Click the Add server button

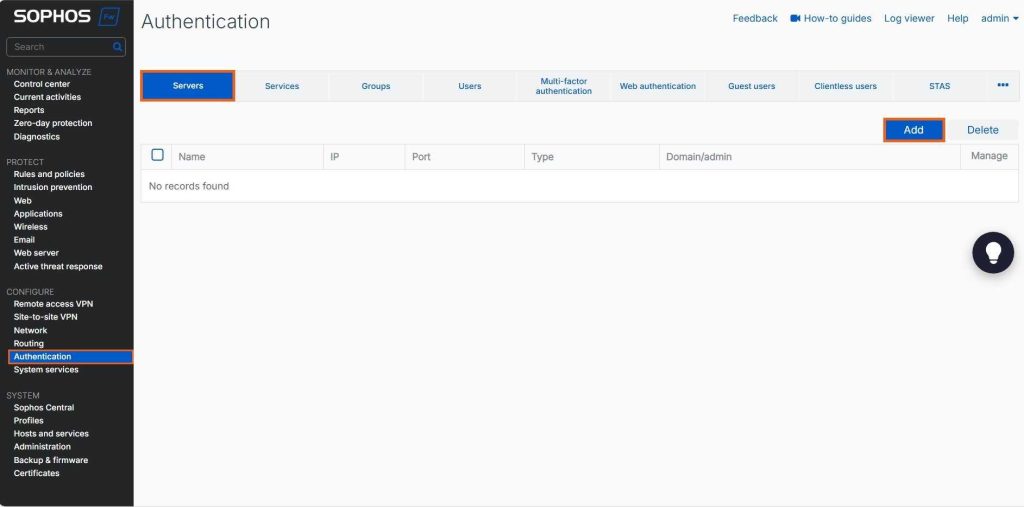pyautogui.click(x=914, y=130)
